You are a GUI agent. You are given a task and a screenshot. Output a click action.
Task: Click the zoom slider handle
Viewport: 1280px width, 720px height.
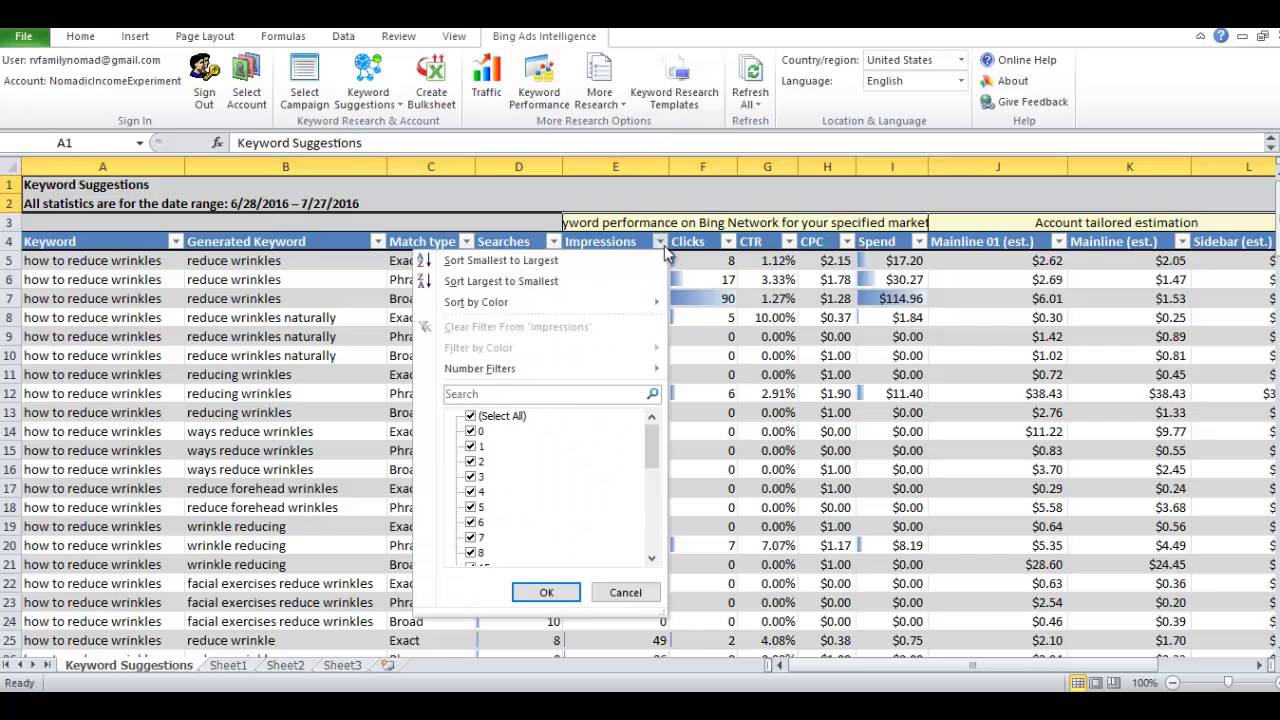(x=1228, y=683)
